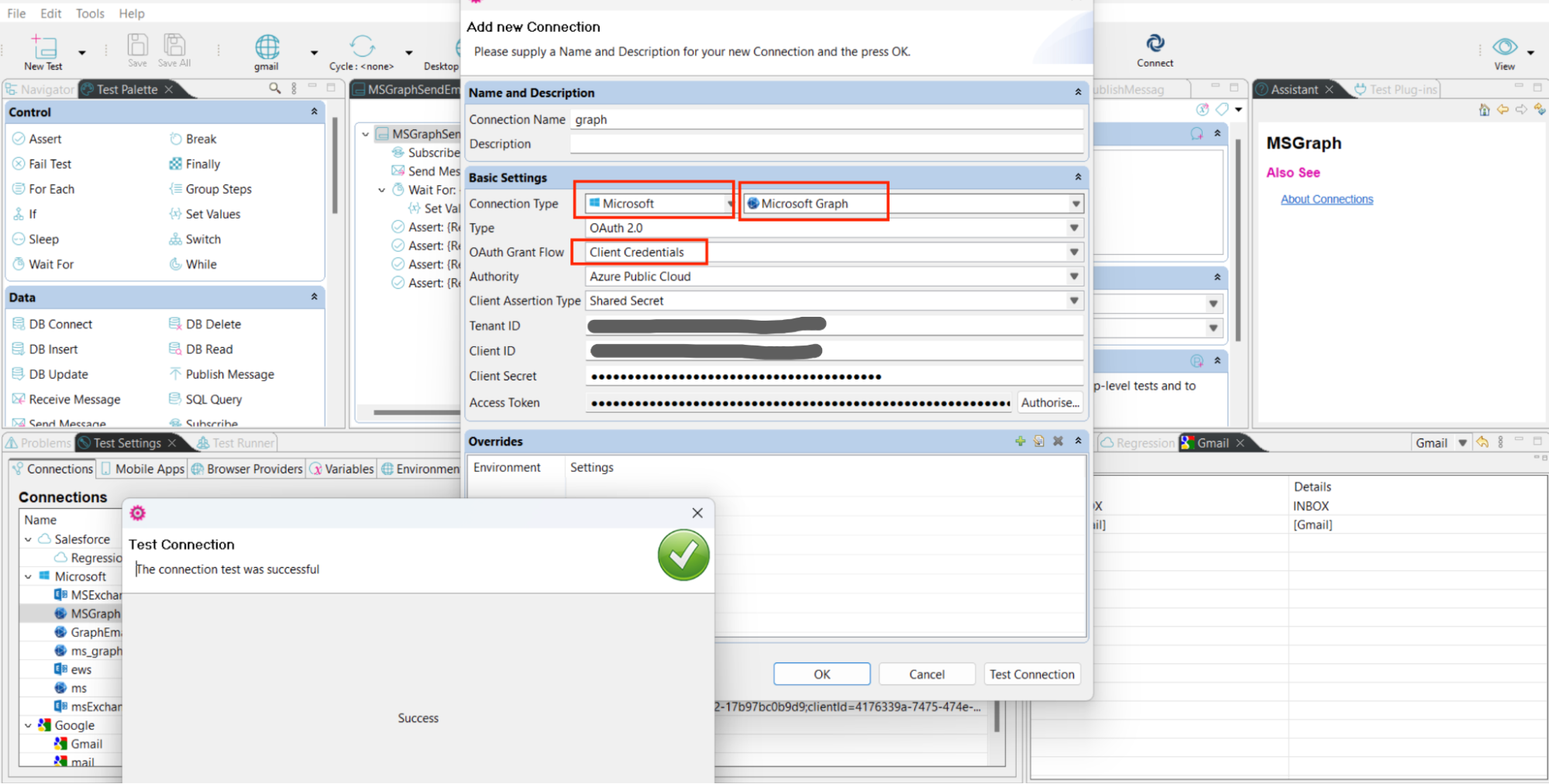Click the Test Connection button

1031,674
